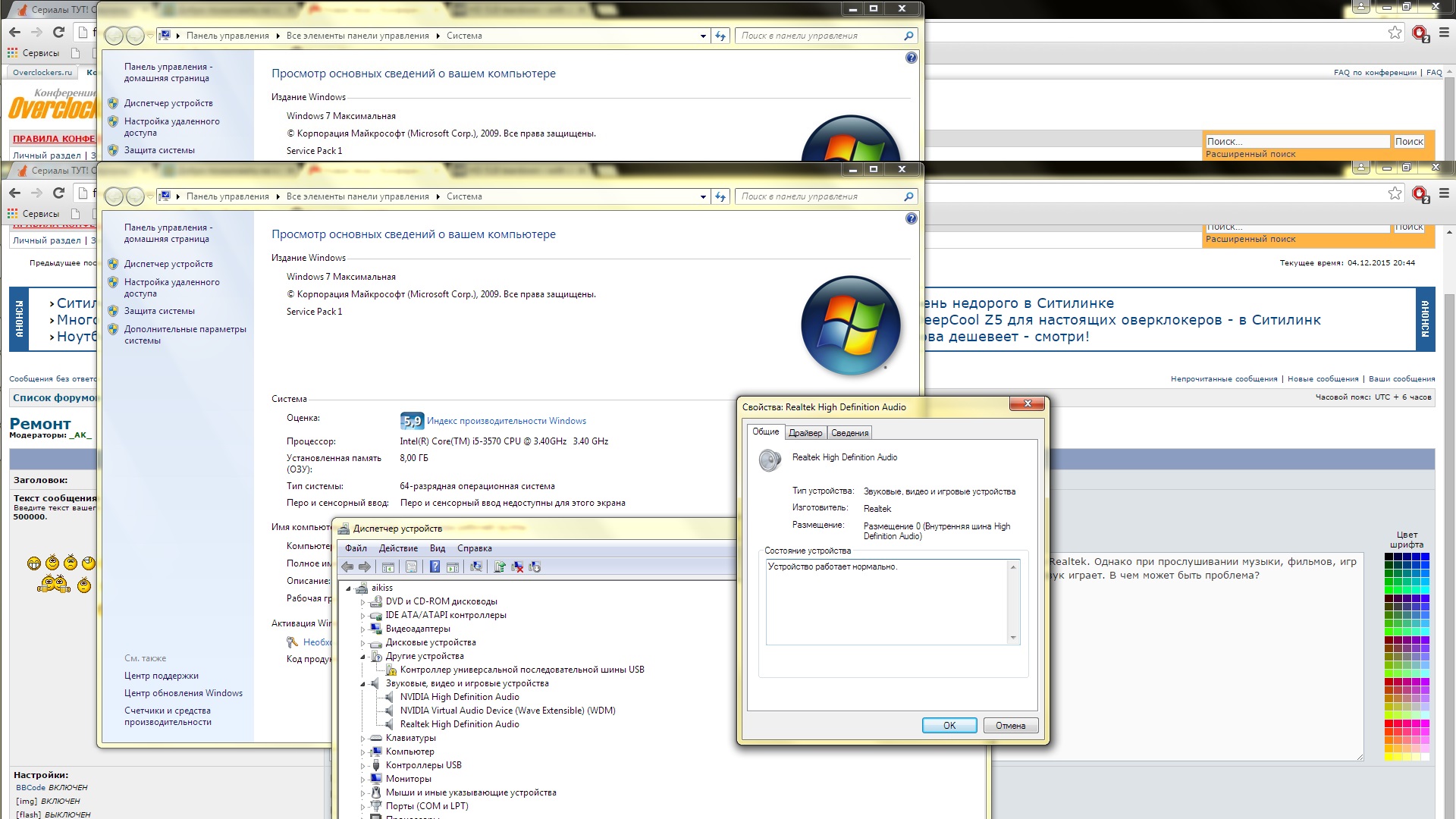Viewport: 1456px width, 819px height.
Task: Collapse Звуковые, видео и игровые устройства node
Action: pos(362,684)
